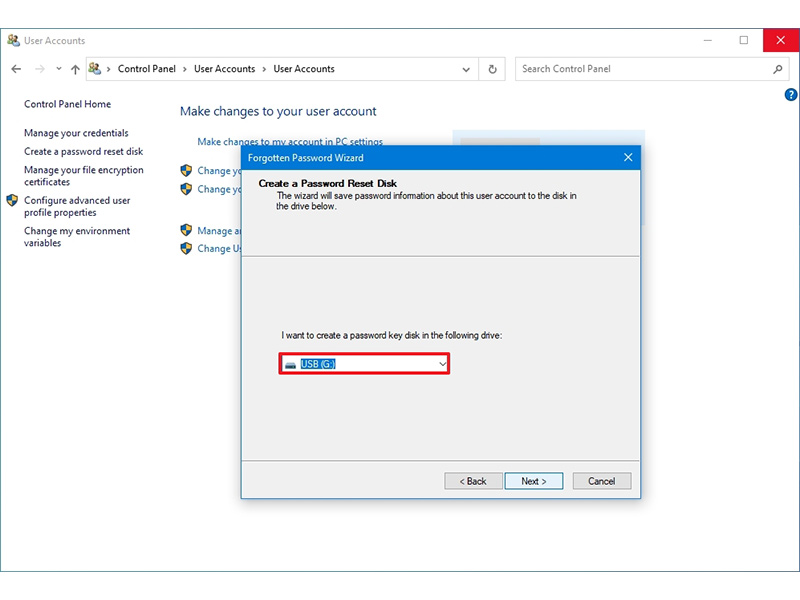Maximize the User Accounts window
This screenshot has height=600, width=800.
point(744,40)
